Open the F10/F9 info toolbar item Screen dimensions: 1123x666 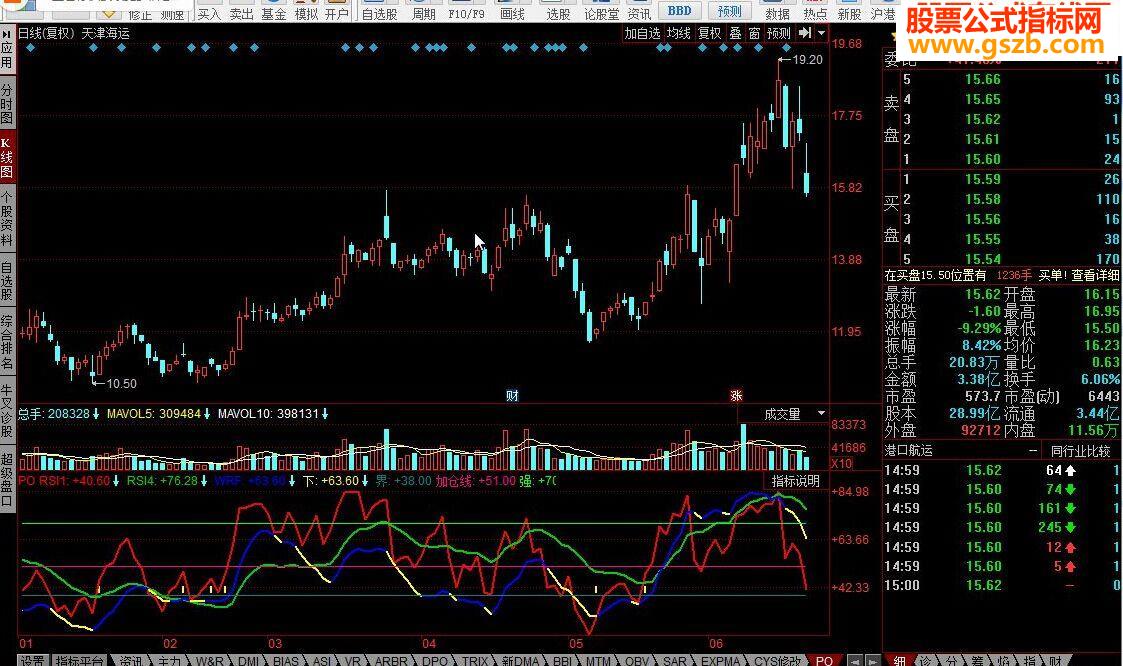(466, 14)
